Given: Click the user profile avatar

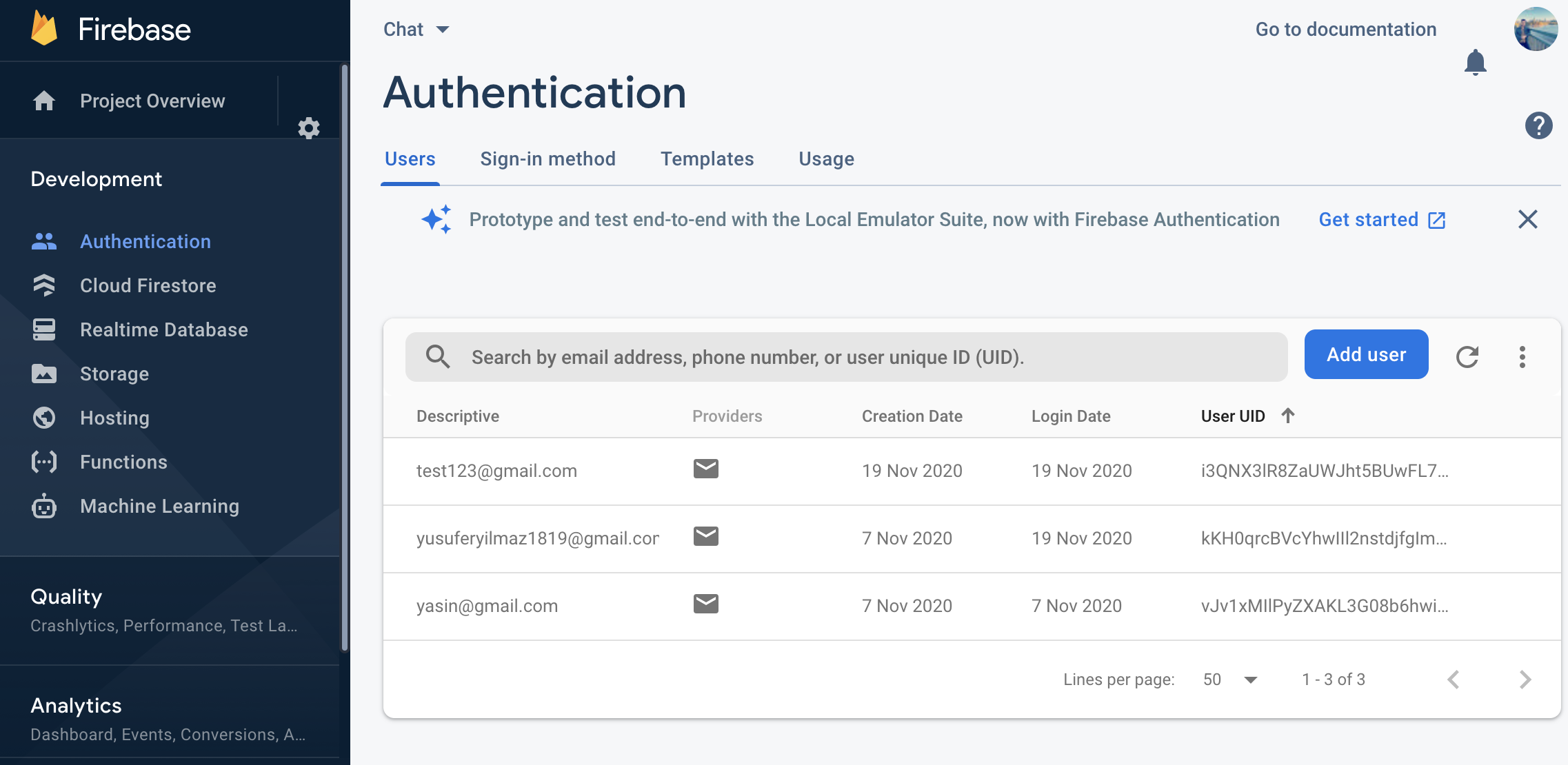Looking at the screenshot, I should (x=1535, y=29).
